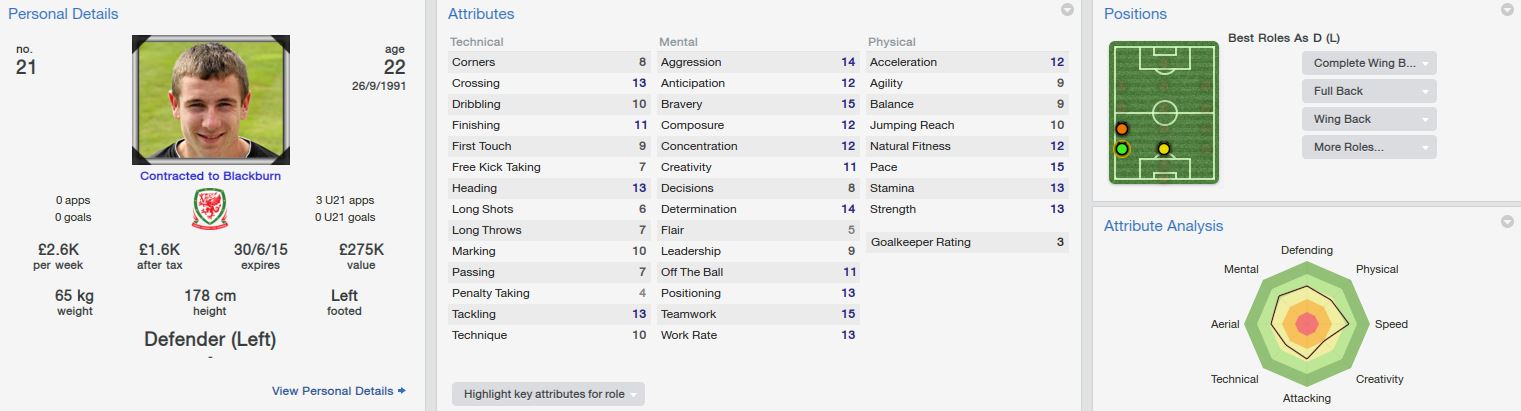Click the green left-back position dot
Viewport: 1521px width, 411px height.
pyautogui.click(x=1122, y=149)
